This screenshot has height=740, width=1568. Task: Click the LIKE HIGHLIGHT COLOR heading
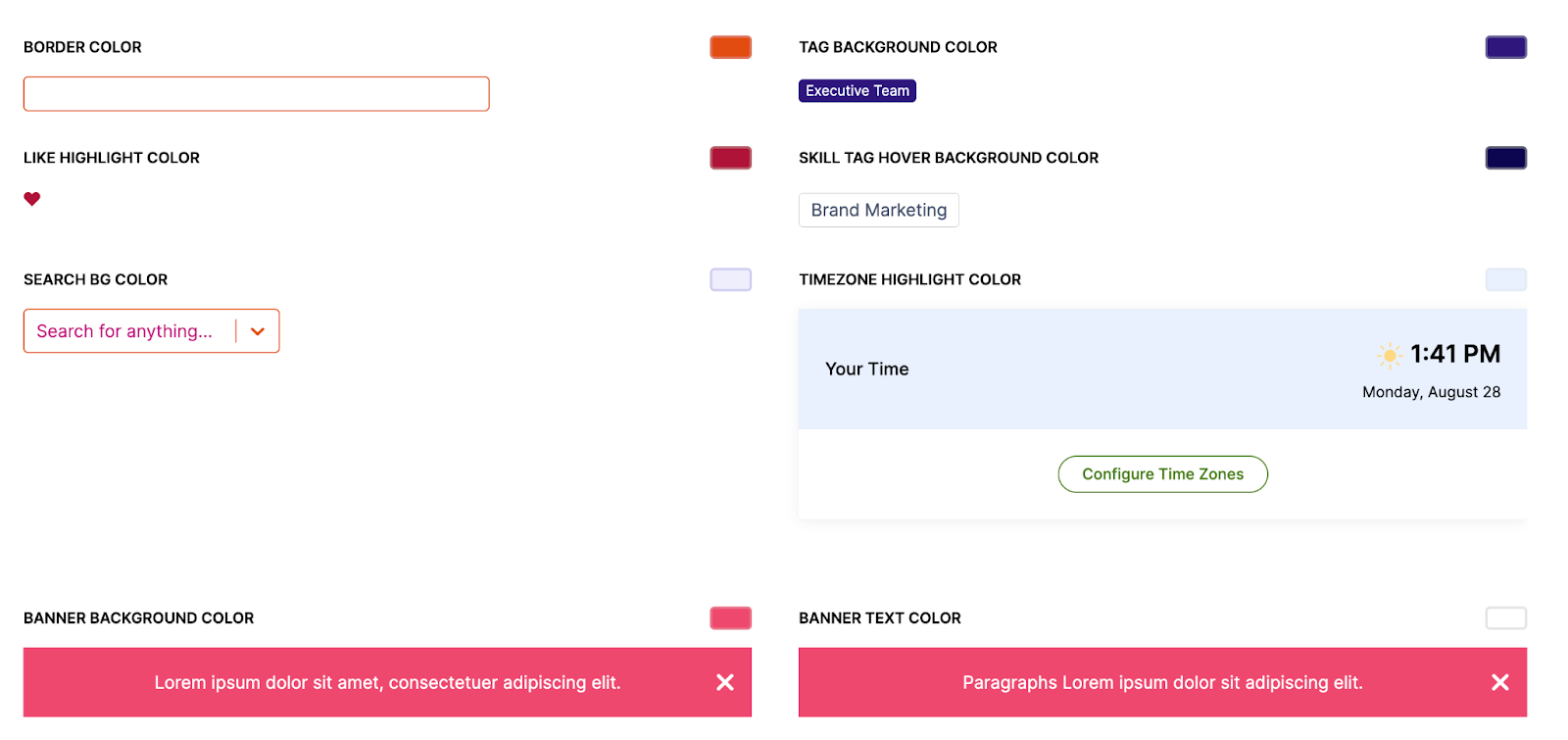(x=112, y=158)
